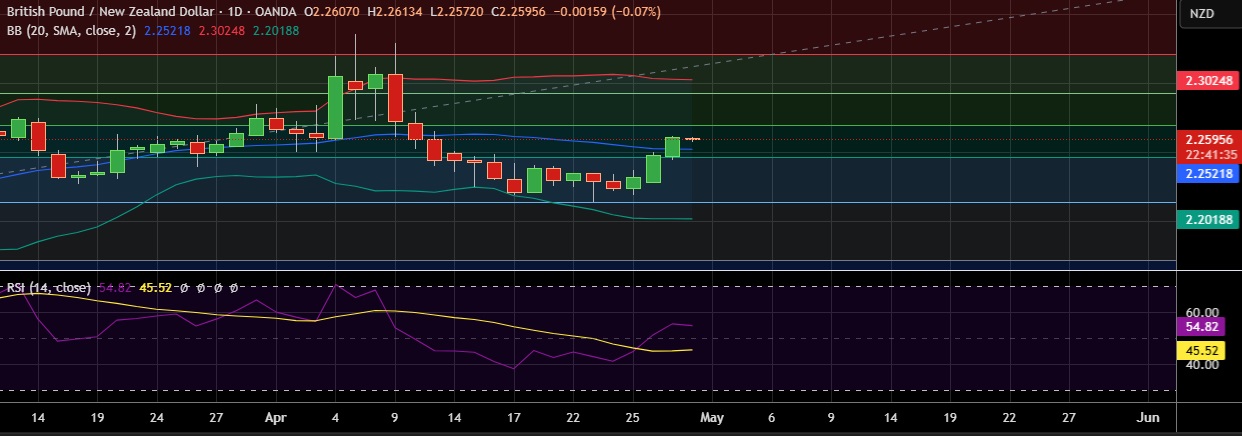Click the Apr label on the time axis

[275, 417]
